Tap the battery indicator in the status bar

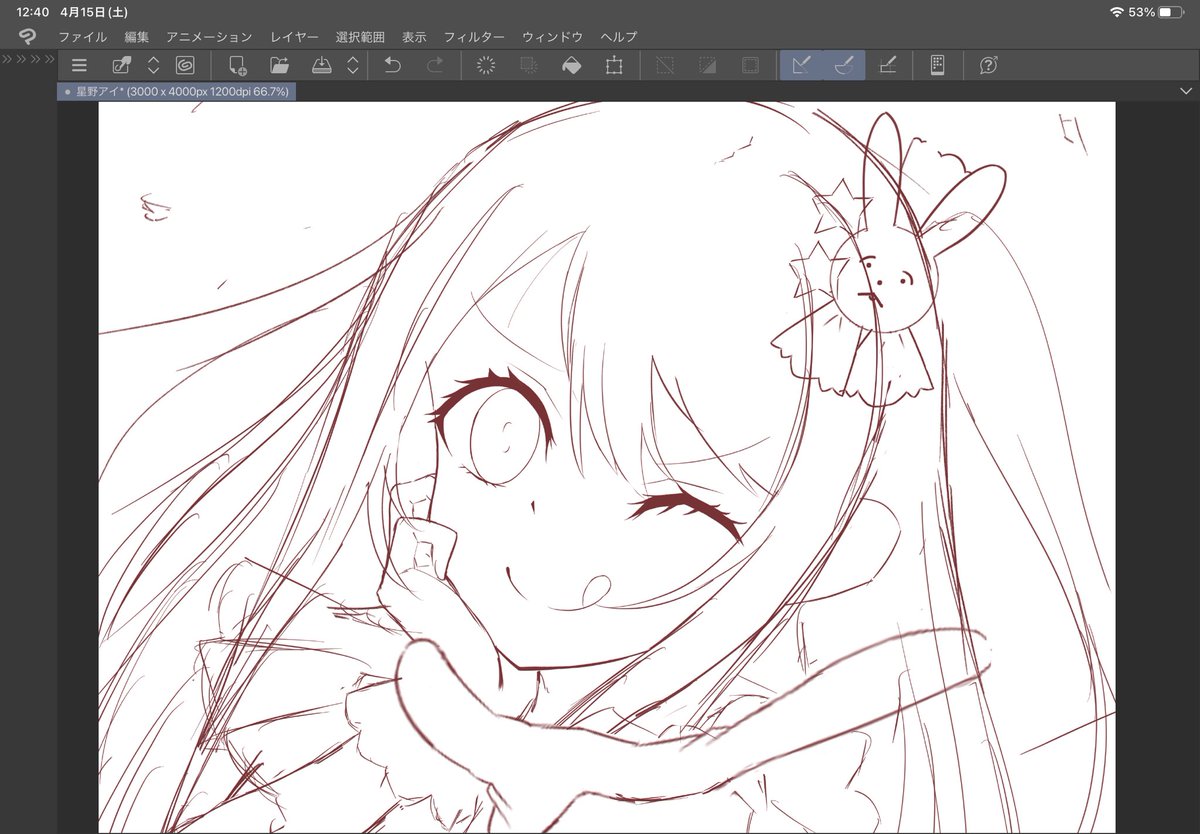point(1171,12)
